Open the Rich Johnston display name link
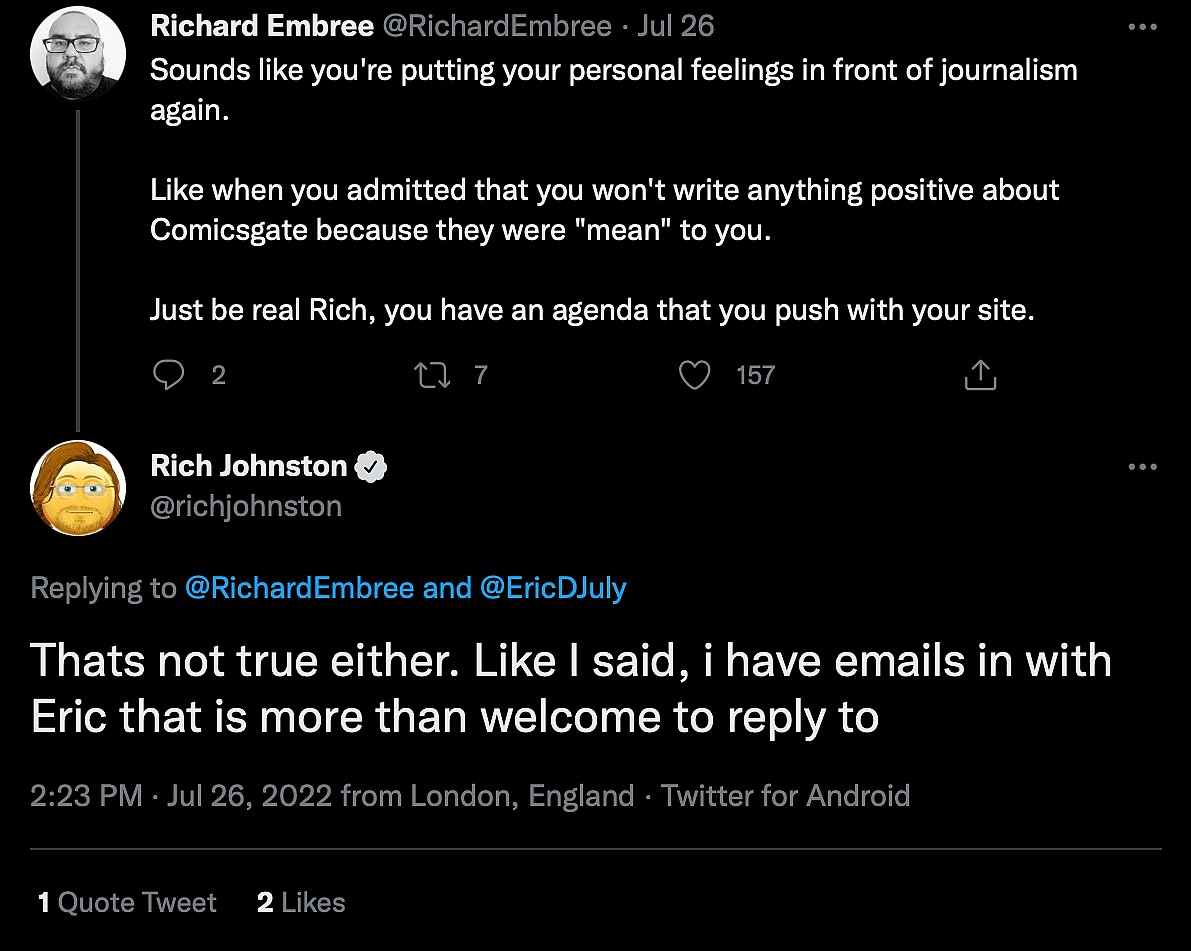The width and height of the screenshot is (1191, 951). coord(248,466)
